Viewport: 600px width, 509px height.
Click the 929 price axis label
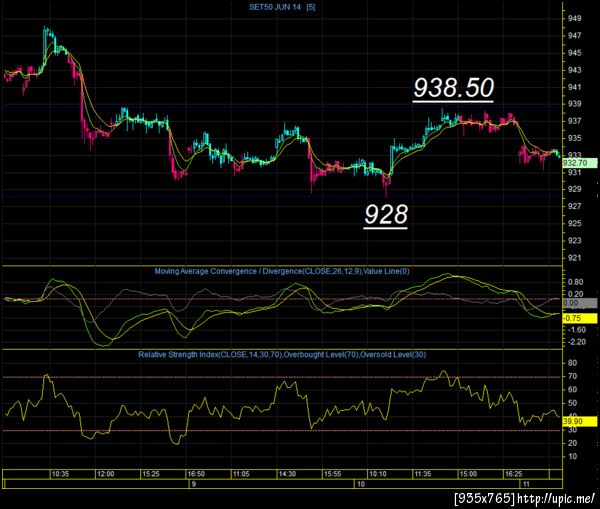coord(574,189)
